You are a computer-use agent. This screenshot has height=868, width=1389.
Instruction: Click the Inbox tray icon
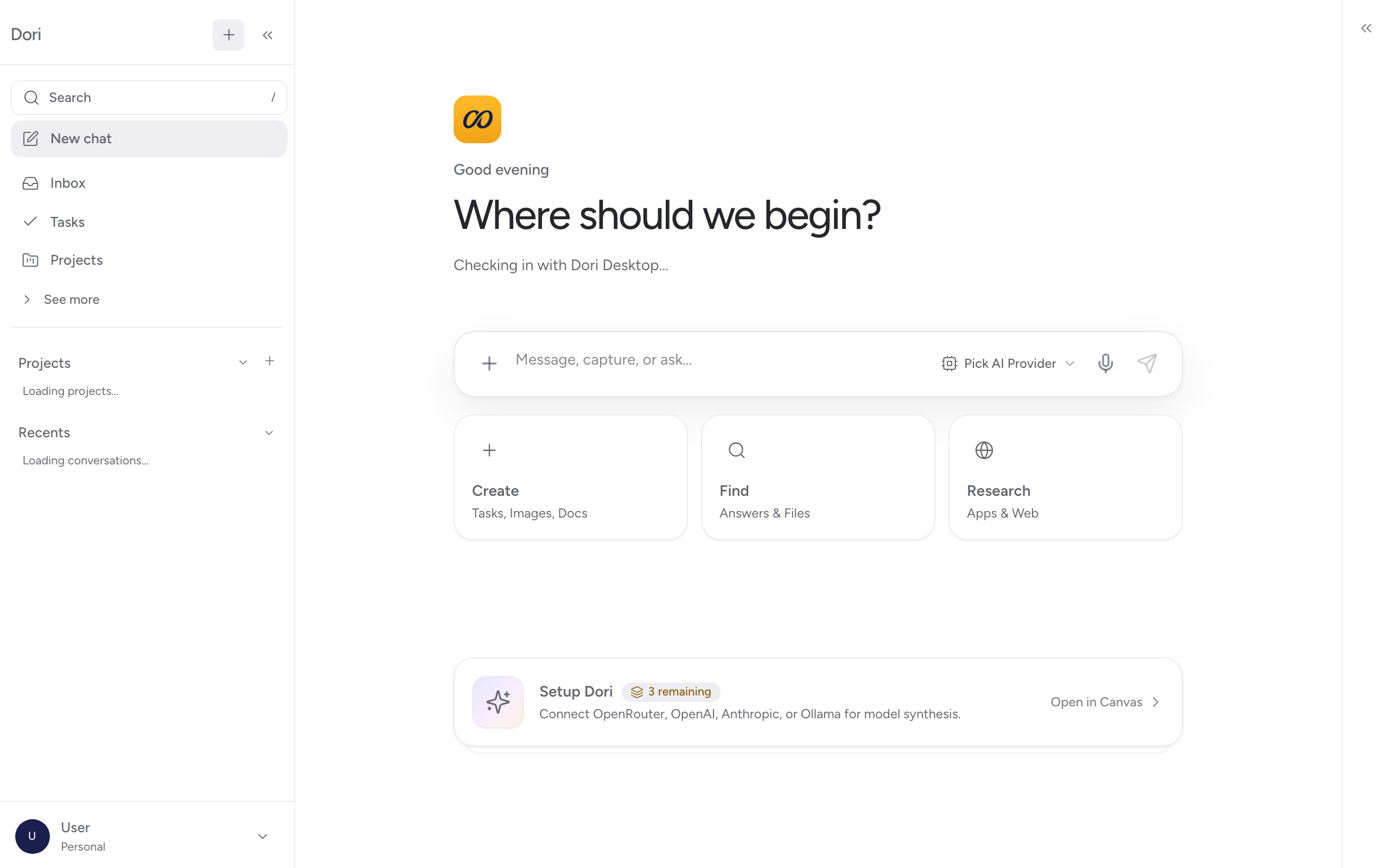coord(30,183)
